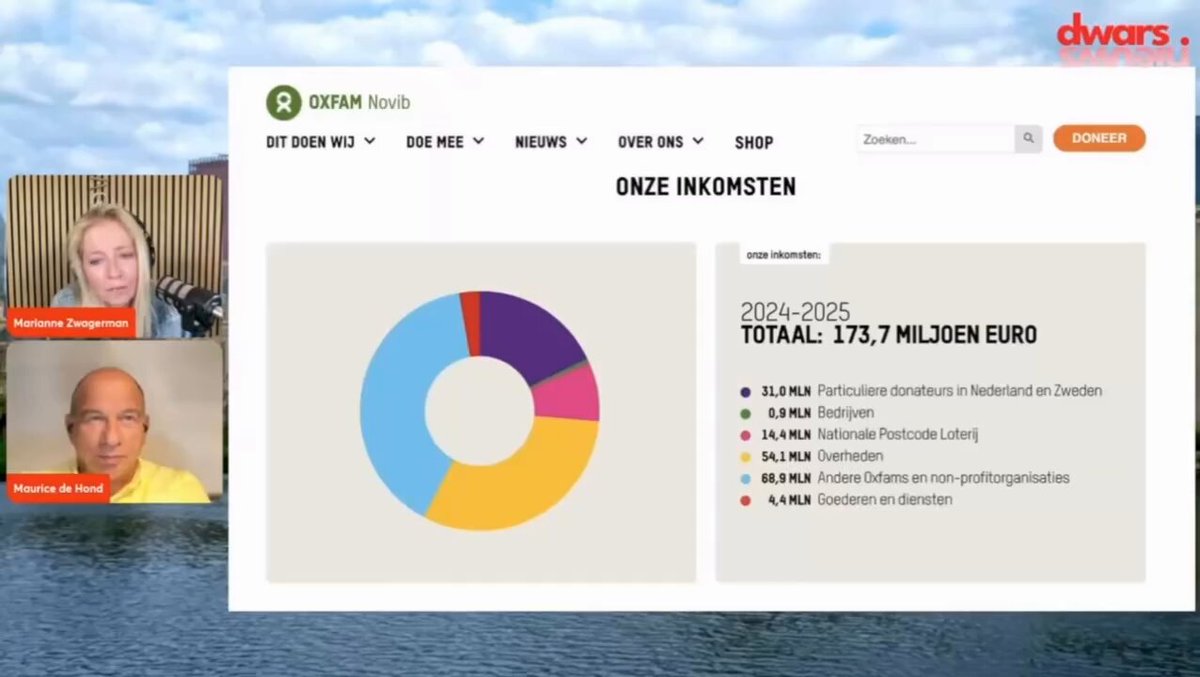The height and width of the screenshot is (677, 1200).
Task: Click the 'Nationale Postcode Loterij' label
Action: tap(897, 435)
